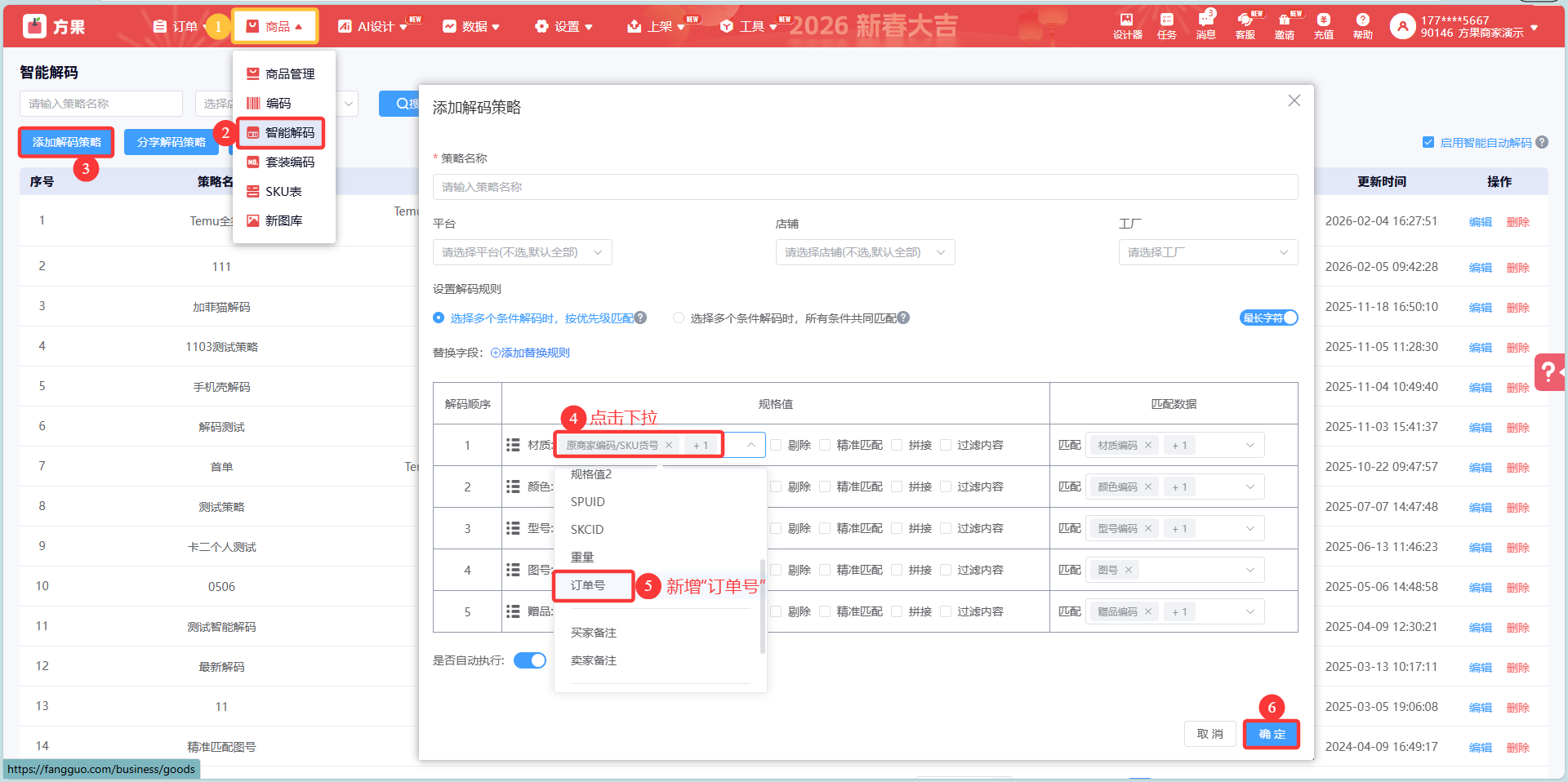
Task: Click the 确定 confirm button
Action: (1271, 734)
